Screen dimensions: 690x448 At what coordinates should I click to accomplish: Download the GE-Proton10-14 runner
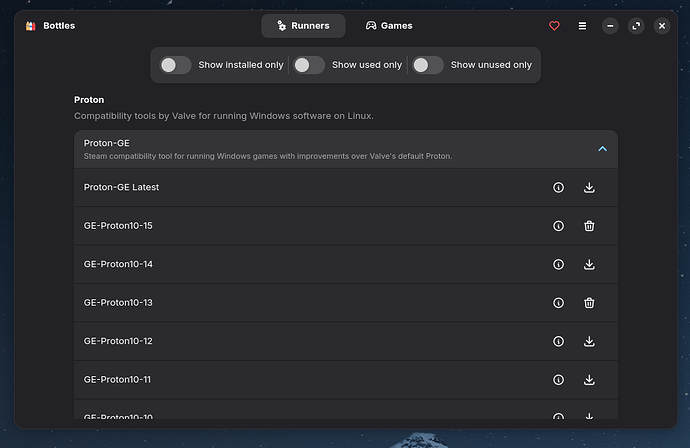(x=589, y=264)
